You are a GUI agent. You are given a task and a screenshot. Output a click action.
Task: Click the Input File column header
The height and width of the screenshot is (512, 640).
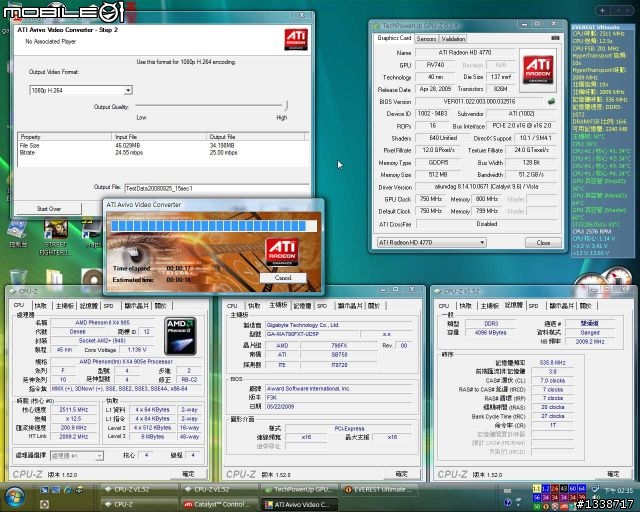159,137
